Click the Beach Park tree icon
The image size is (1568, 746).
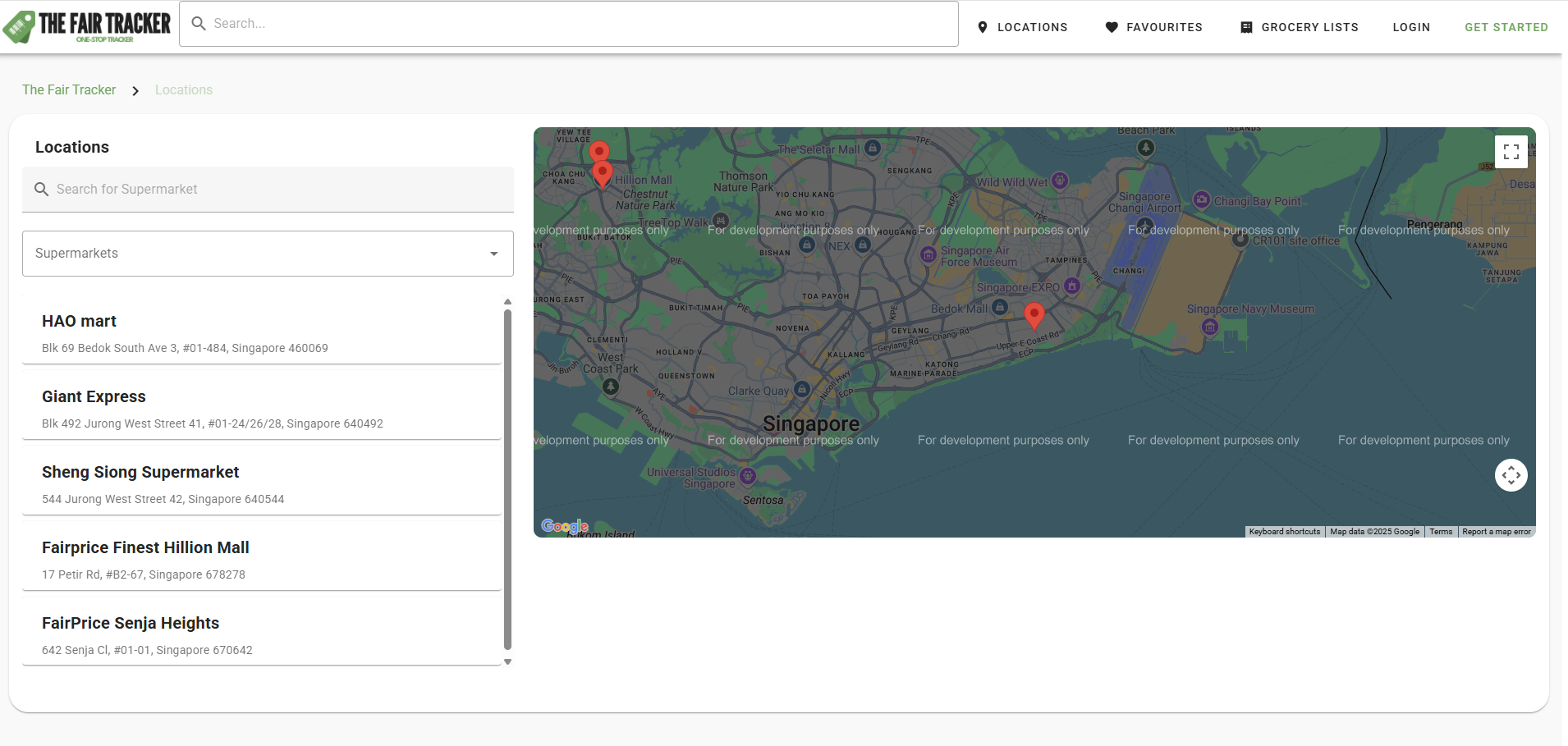[x=1146, y=148]
